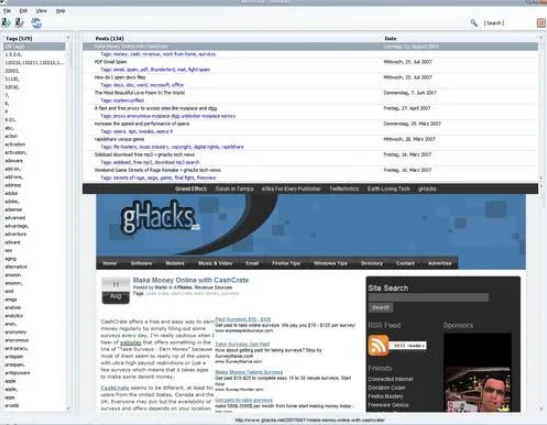
Task: Click the second edit-bookmark toolbar icon
Action: pos(20,23)
